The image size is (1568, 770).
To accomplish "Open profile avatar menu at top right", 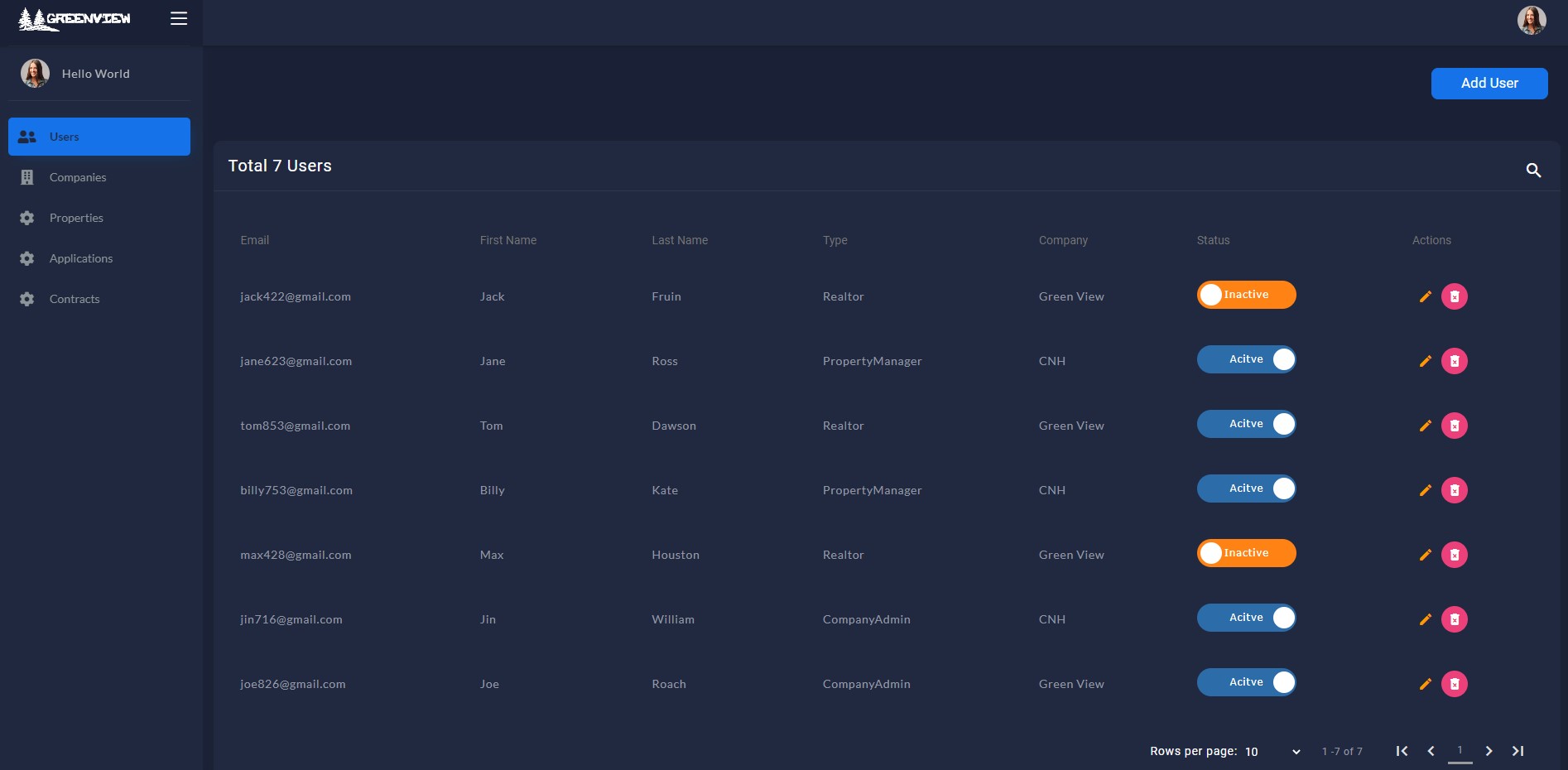I will [x=1531, y=20].
